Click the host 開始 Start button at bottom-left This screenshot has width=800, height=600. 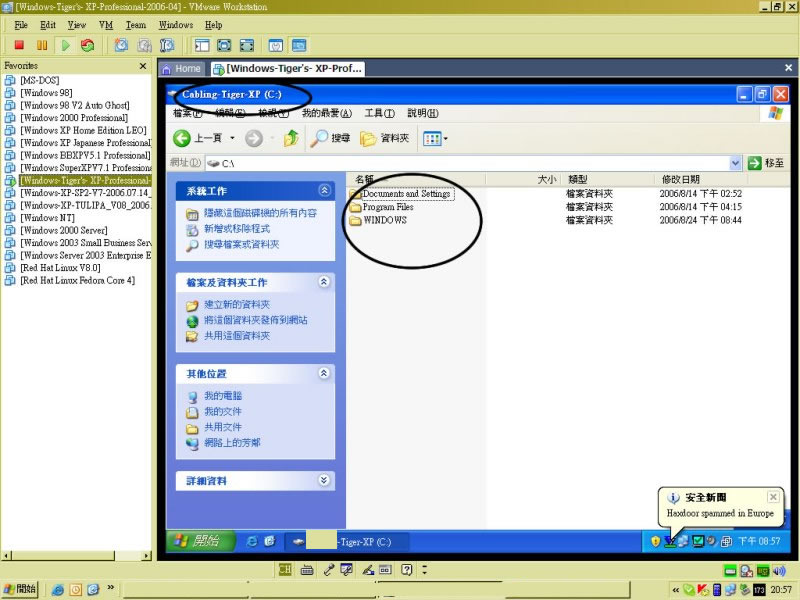(20, 589)
